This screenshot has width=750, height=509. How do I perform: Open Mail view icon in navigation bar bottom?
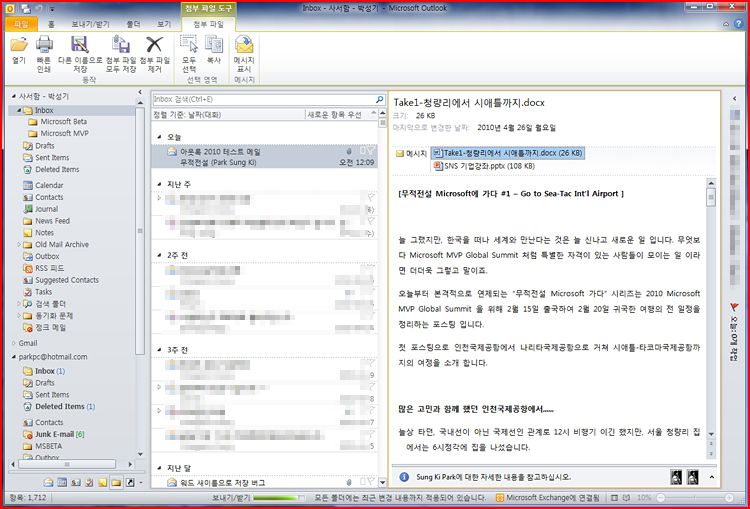(48, 482)
